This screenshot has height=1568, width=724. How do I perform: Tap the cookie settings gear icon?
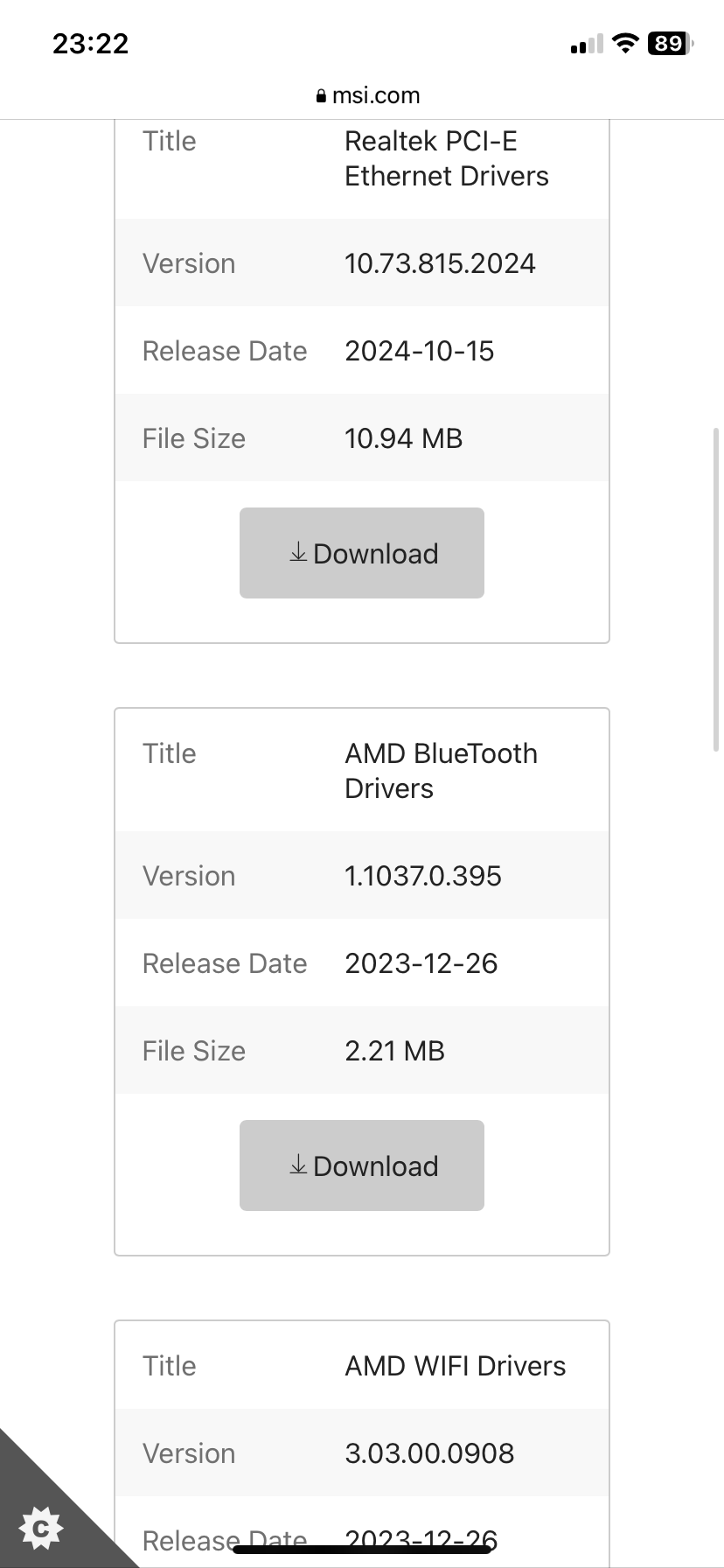41,1528
